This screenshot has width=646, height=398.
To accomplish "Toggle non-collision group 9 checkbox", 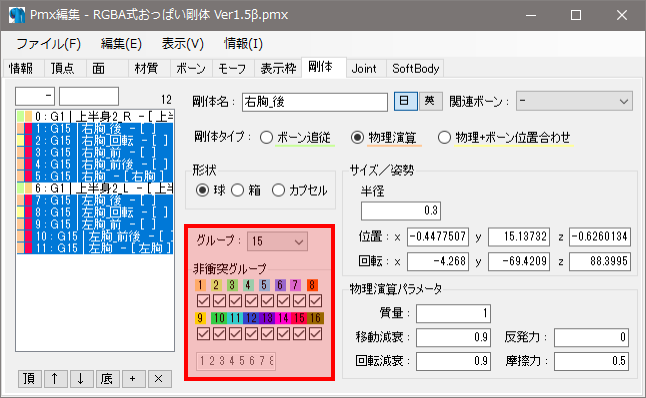I will pyautogui.click(x=204, y=334).
